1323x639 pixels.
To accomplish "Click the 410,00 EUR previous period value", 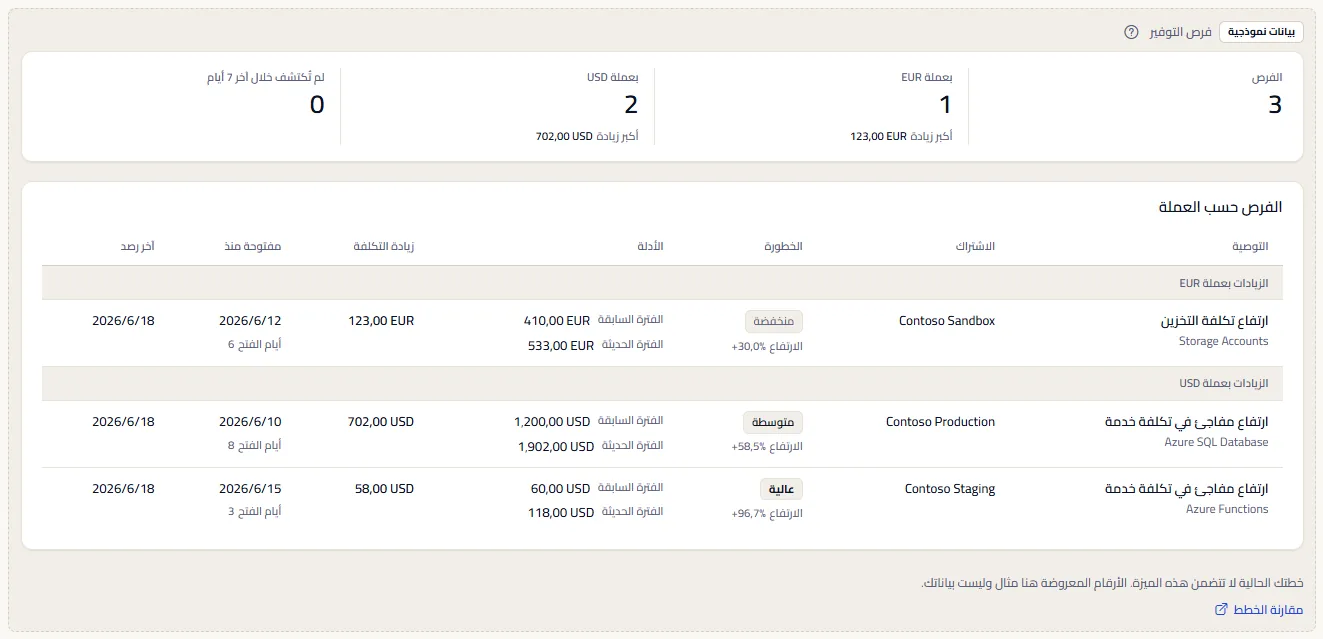I will pyautogui.click(x=557, y=321).
